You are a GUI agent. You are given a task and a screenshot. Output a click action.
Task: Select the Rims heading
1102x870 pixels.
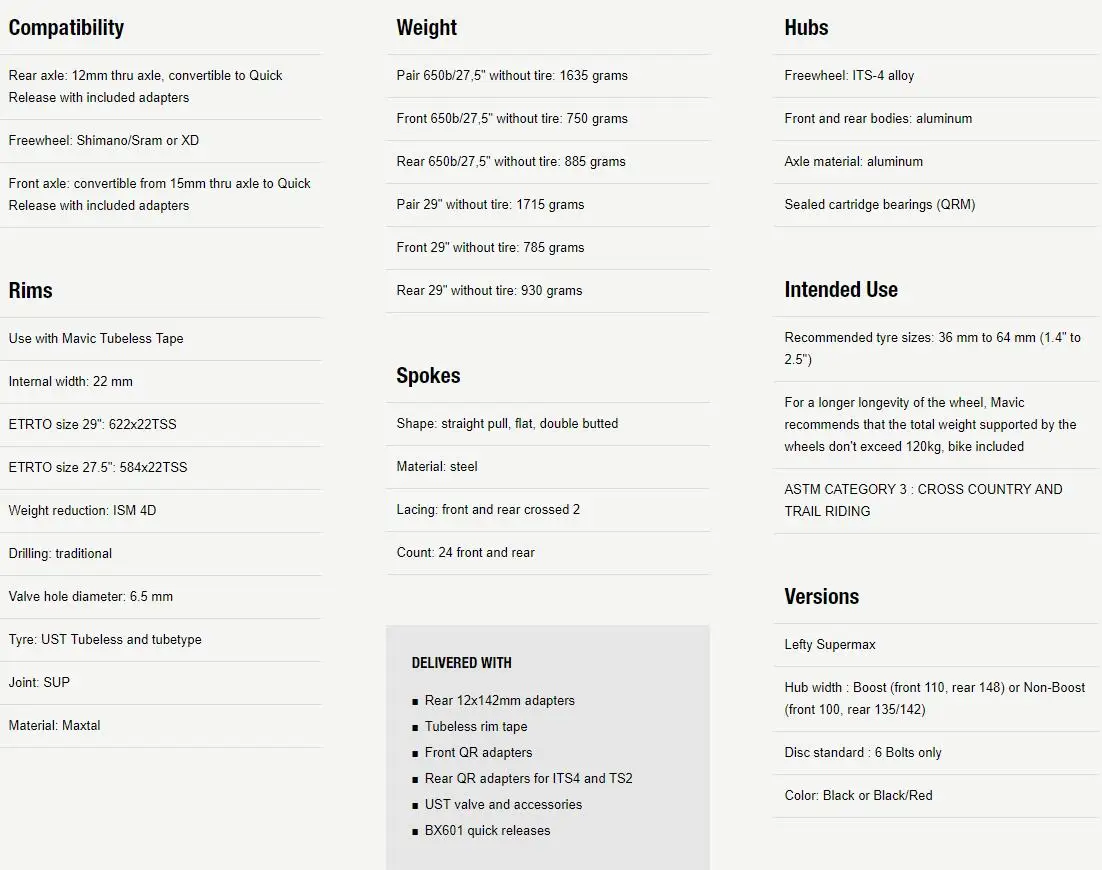tap(30, 290)
